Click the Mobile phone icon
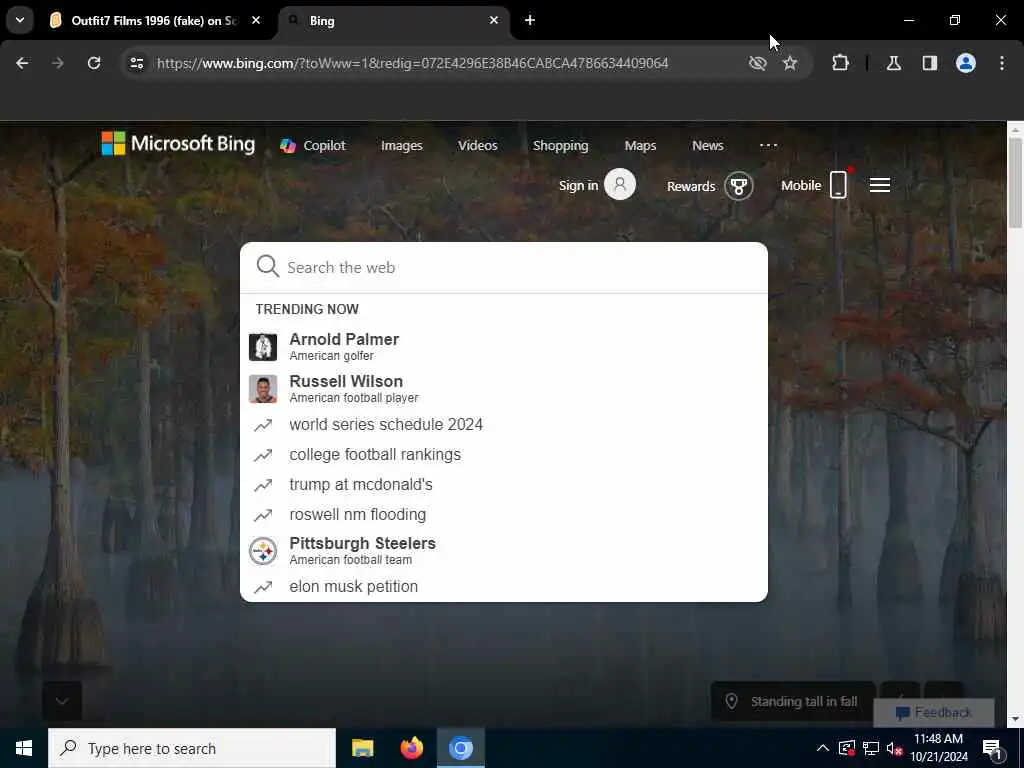The image size is (1024, 768). 839,184
